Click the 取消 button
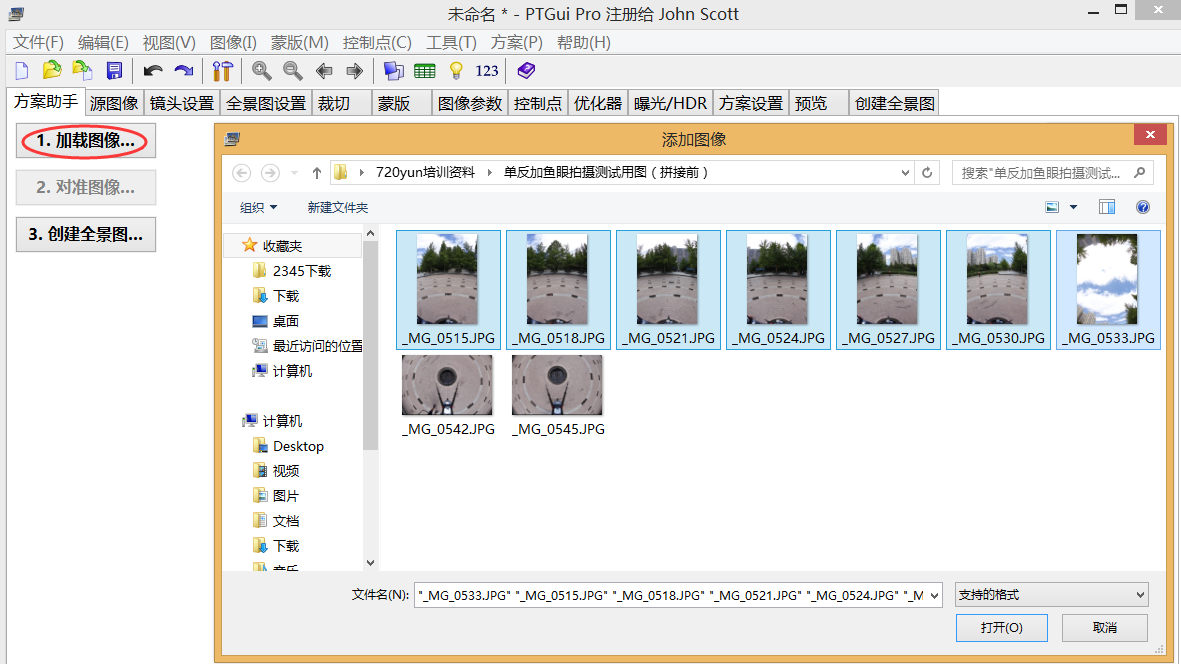The image size is (1181, 664). point(1104,627)
